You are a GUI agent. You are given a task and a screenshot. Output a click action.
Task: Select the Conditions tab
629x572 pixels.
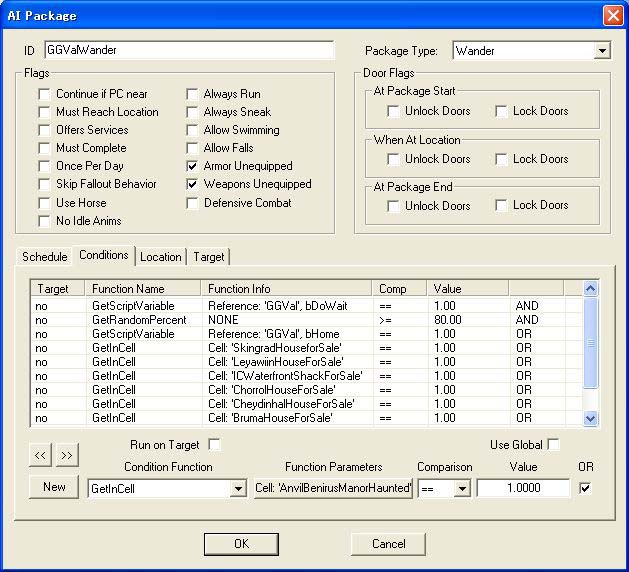(104, 255)
